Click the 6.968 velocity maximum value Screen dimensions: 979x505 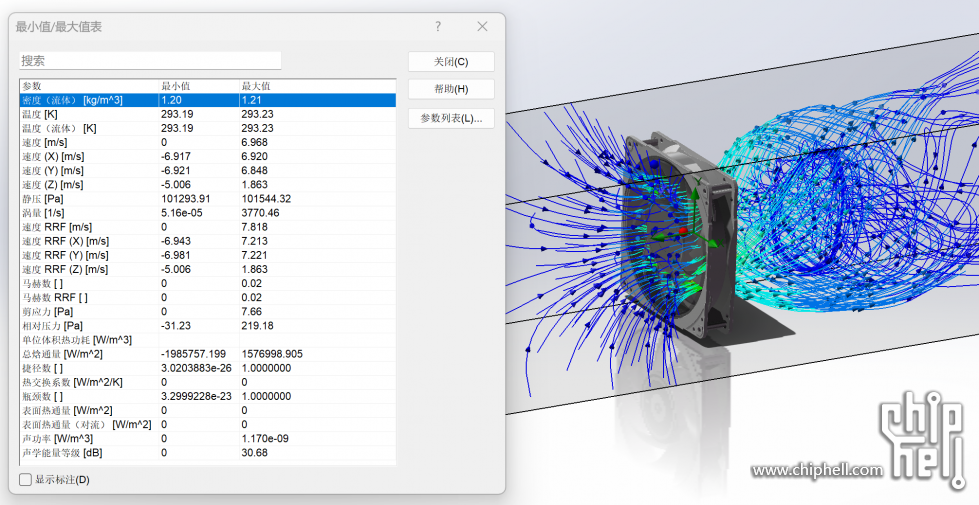(x=255, y=142)
